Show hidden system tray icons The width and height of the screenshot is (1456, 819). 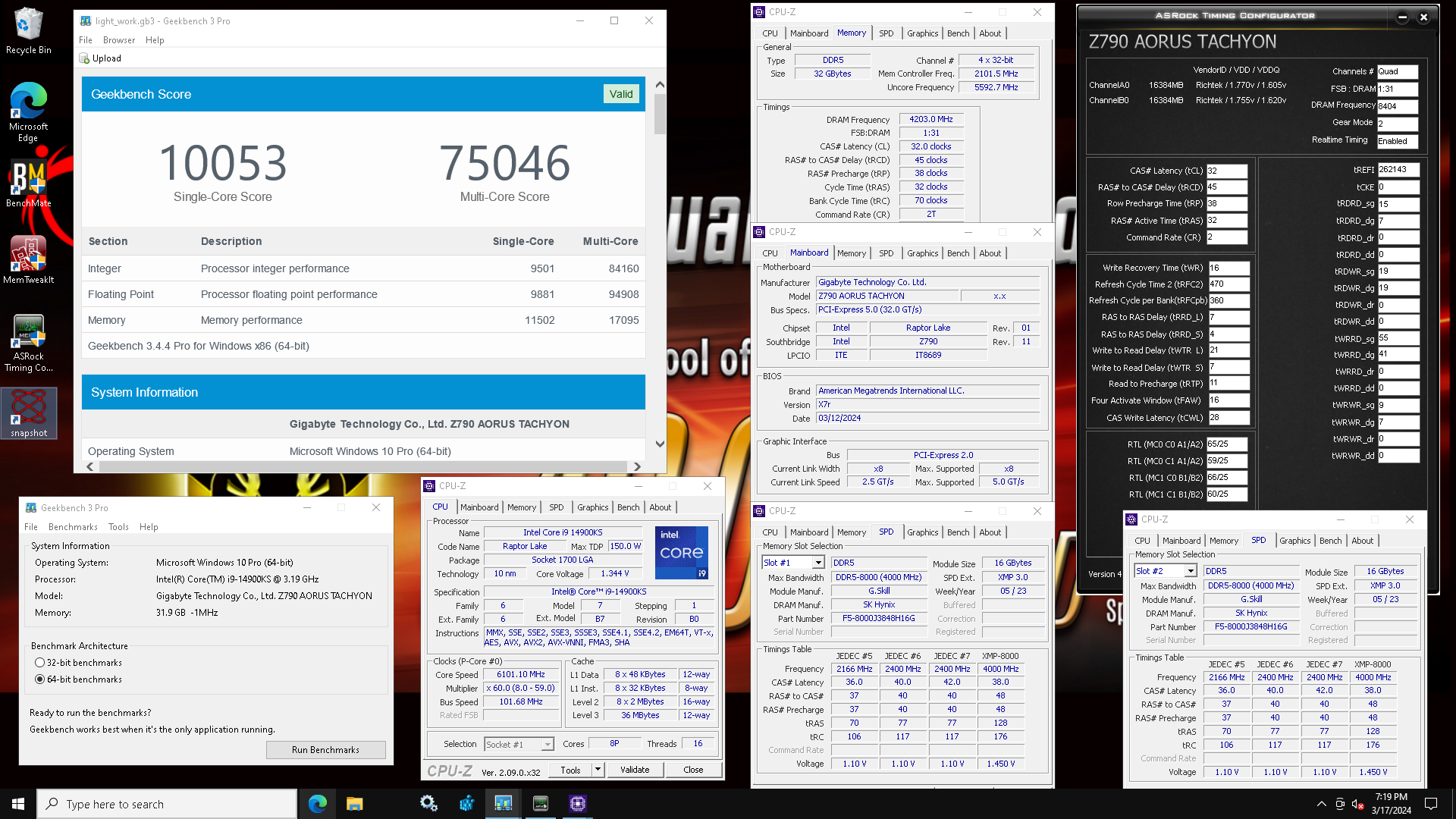(1322, 804)
